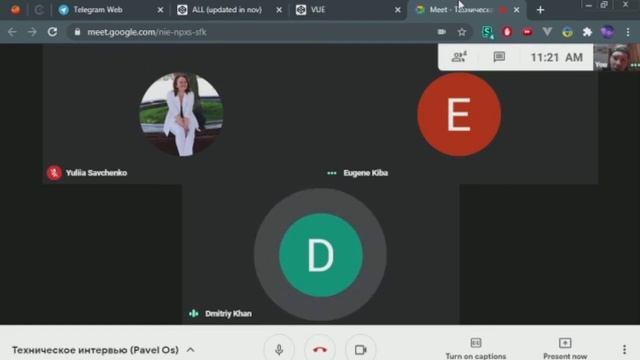Click Present now to share screen
640x360 pixels.
(x=565, y=349)
